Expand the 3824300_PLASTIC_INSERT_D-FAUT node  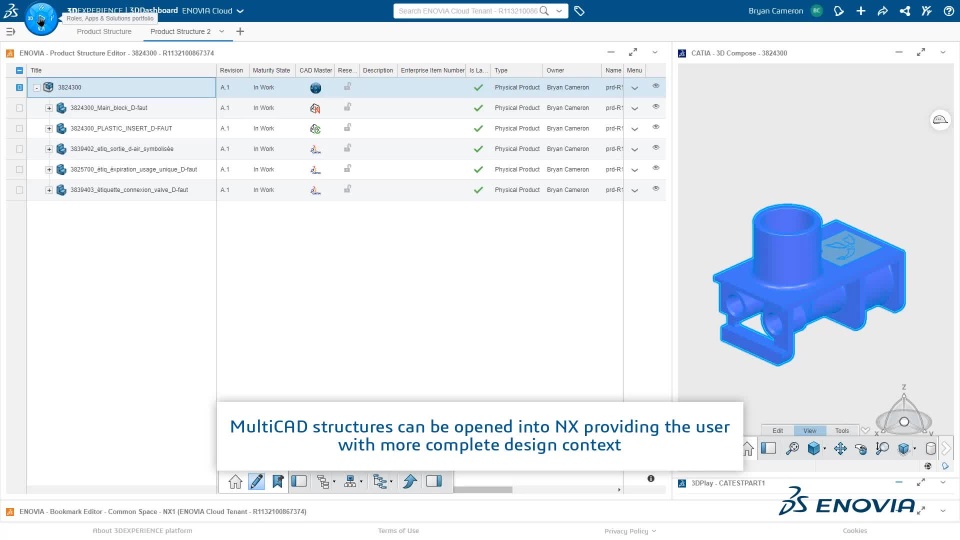tap(49, 129)
